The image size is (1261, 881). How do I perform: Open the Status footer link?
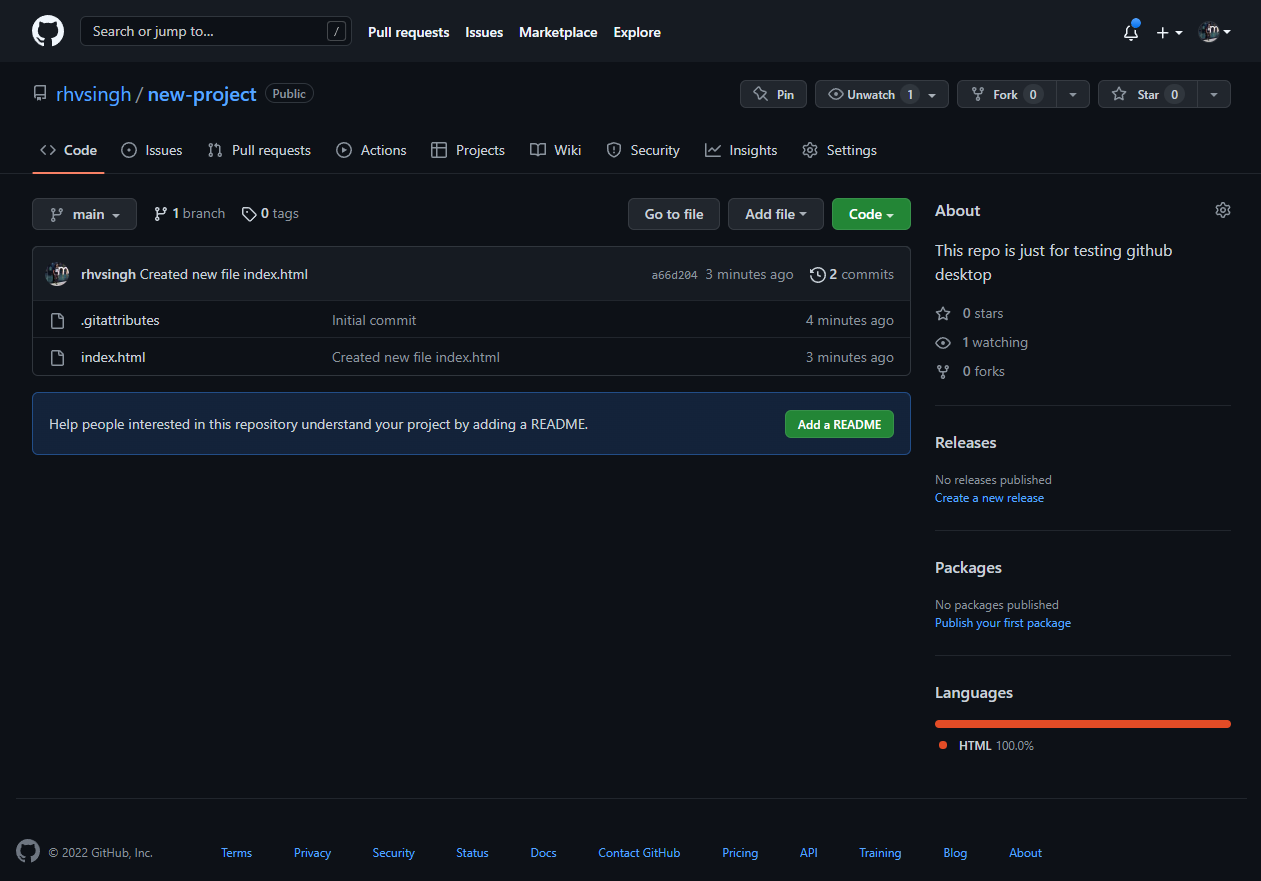pos(472,853)
